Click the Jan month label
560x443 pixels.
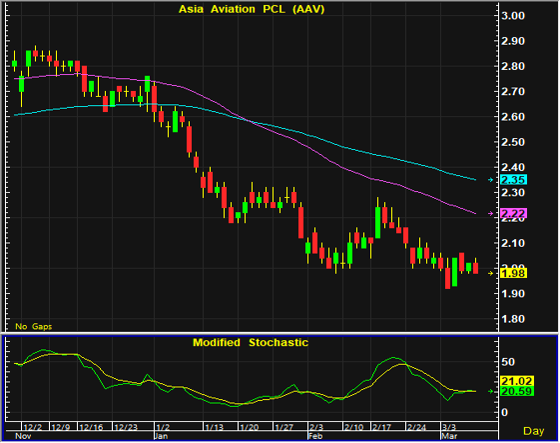[161, 436]
